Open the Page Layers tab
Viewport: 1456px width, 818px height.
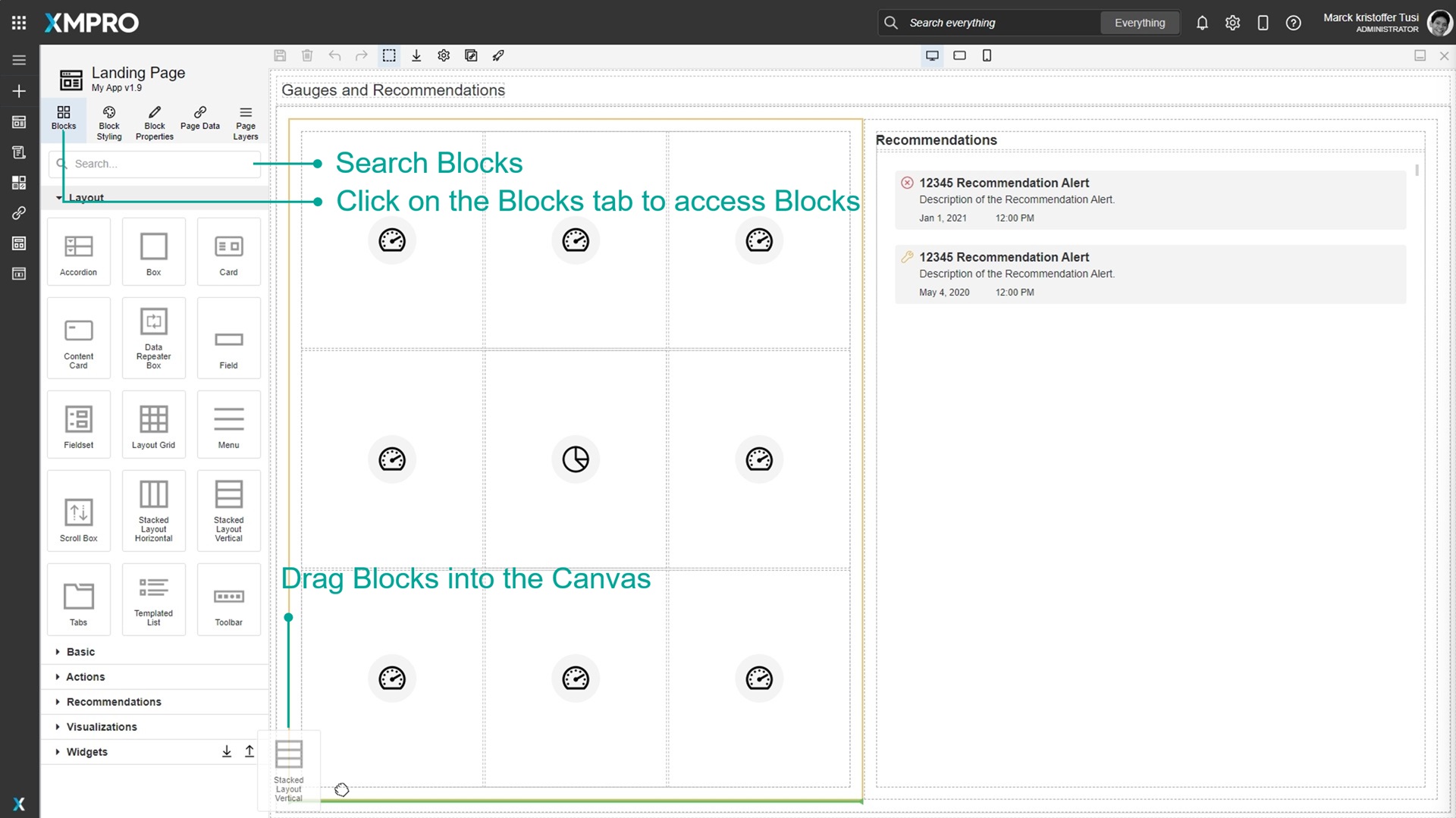coord(246,123)
